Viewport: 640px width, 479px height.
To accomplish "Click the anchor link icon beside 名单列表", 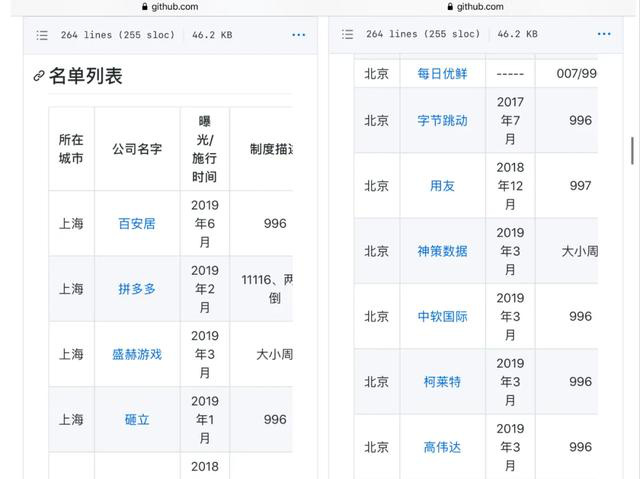I will click(39, 76).
